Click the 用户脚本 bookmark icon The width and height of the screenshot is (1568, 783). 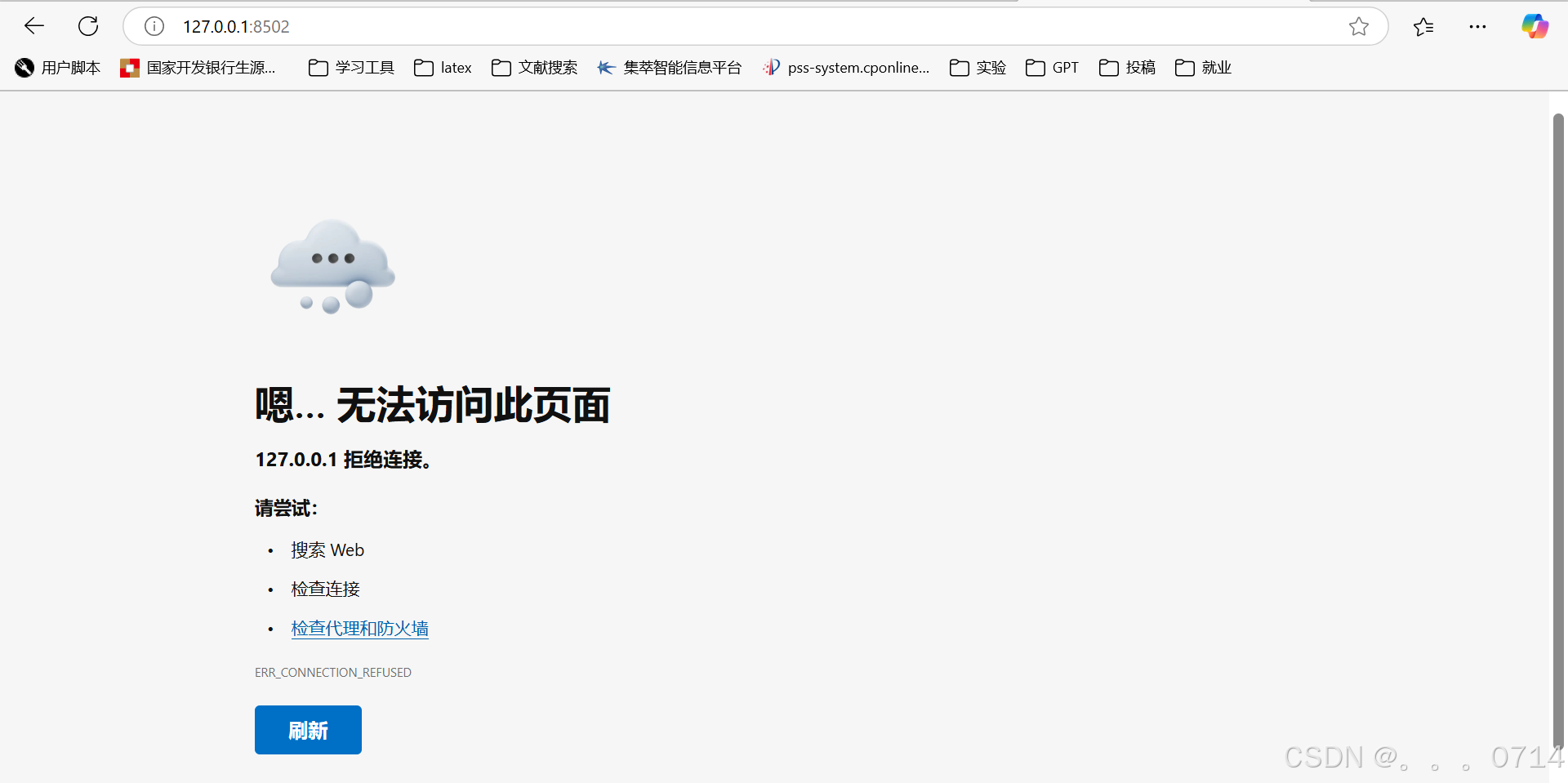point(24,68)
